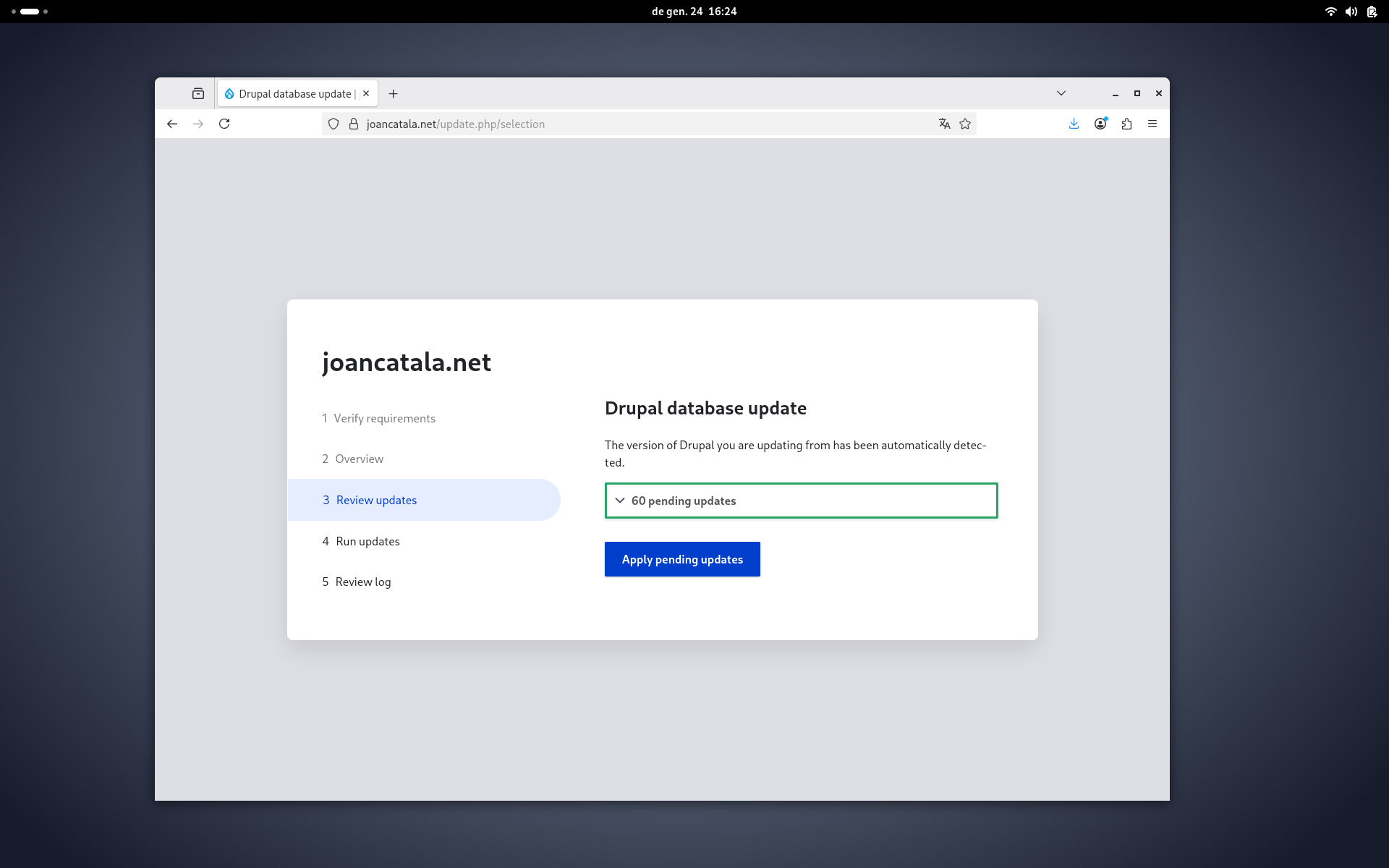The image size is (1389, 868).
Task: Open the Firefox downloads panel
Action: [1074, 124]
